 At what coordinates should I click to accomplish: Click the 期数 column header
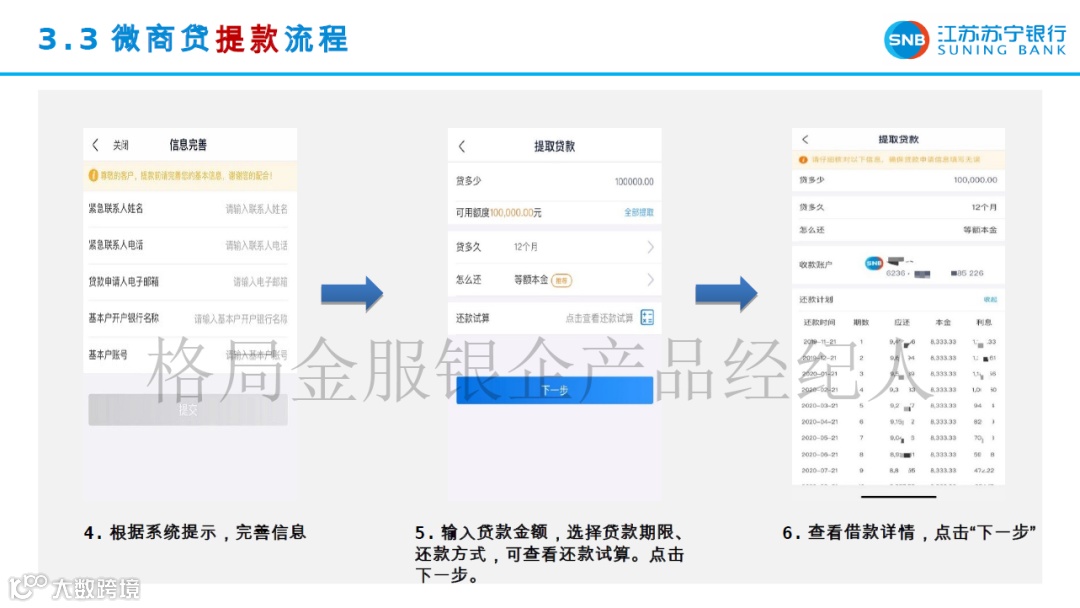pyautogui.click(x=861, y=322)
